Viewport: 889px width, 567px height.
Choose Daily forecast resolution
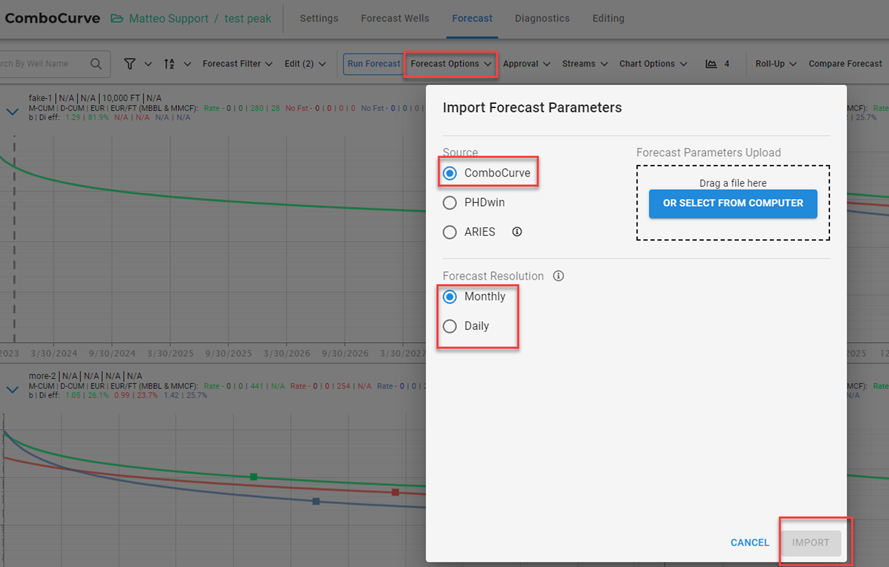450,326
